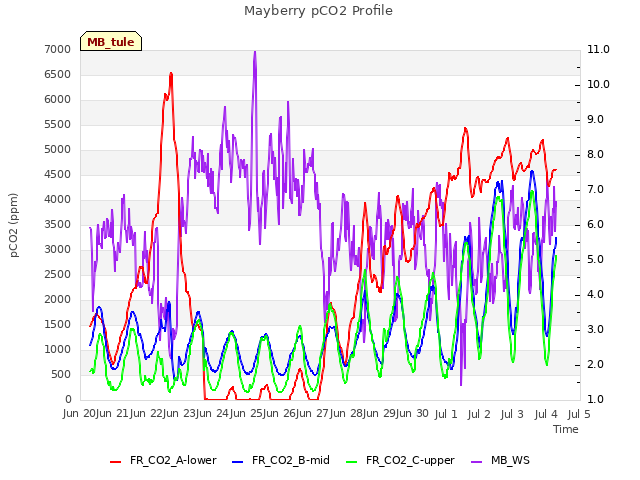Click the pCO2 (ppm) axis label
This screenshot has width=640, height=480.
coord(14,225)
